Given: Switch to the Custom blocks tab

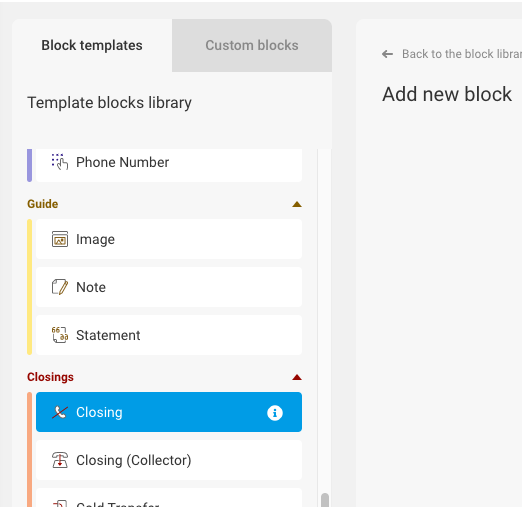Looking at the screenshot, I should pos(252,45).
